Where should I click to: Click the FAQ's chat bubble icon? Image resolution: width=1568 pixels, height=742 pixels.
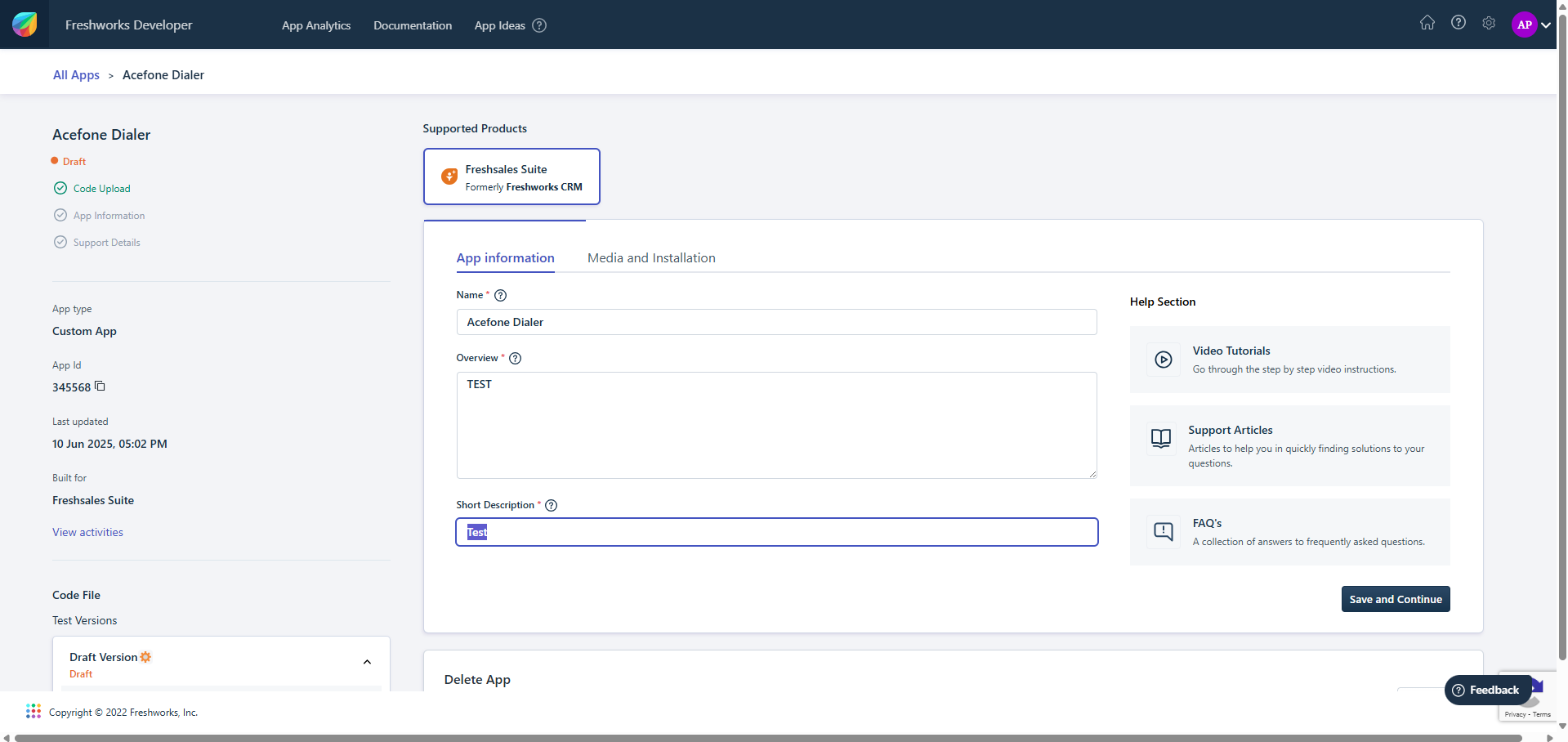pos(1164,532)
